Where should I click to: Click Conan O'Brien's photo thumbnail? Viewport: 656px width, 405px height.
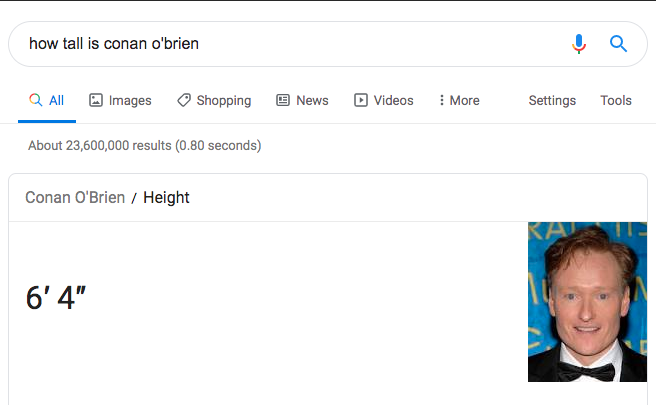tap(587, 302)
